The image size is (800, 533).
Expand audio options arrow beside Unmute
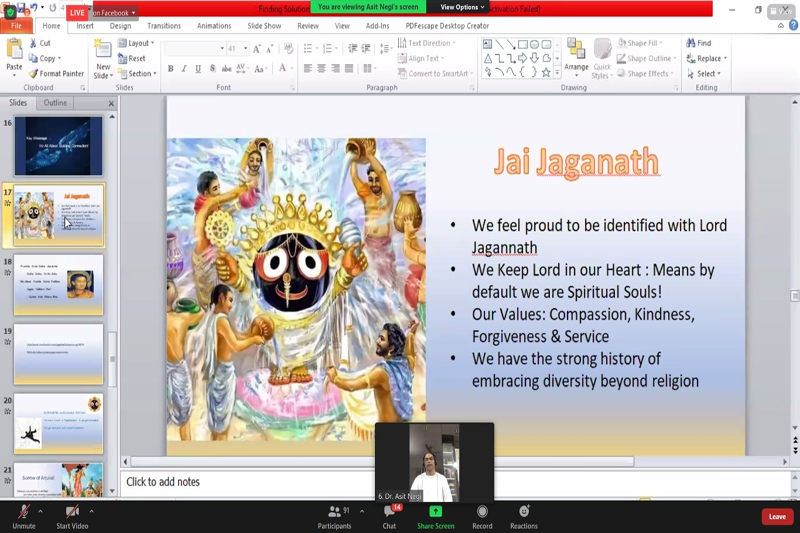pos(41,510)
